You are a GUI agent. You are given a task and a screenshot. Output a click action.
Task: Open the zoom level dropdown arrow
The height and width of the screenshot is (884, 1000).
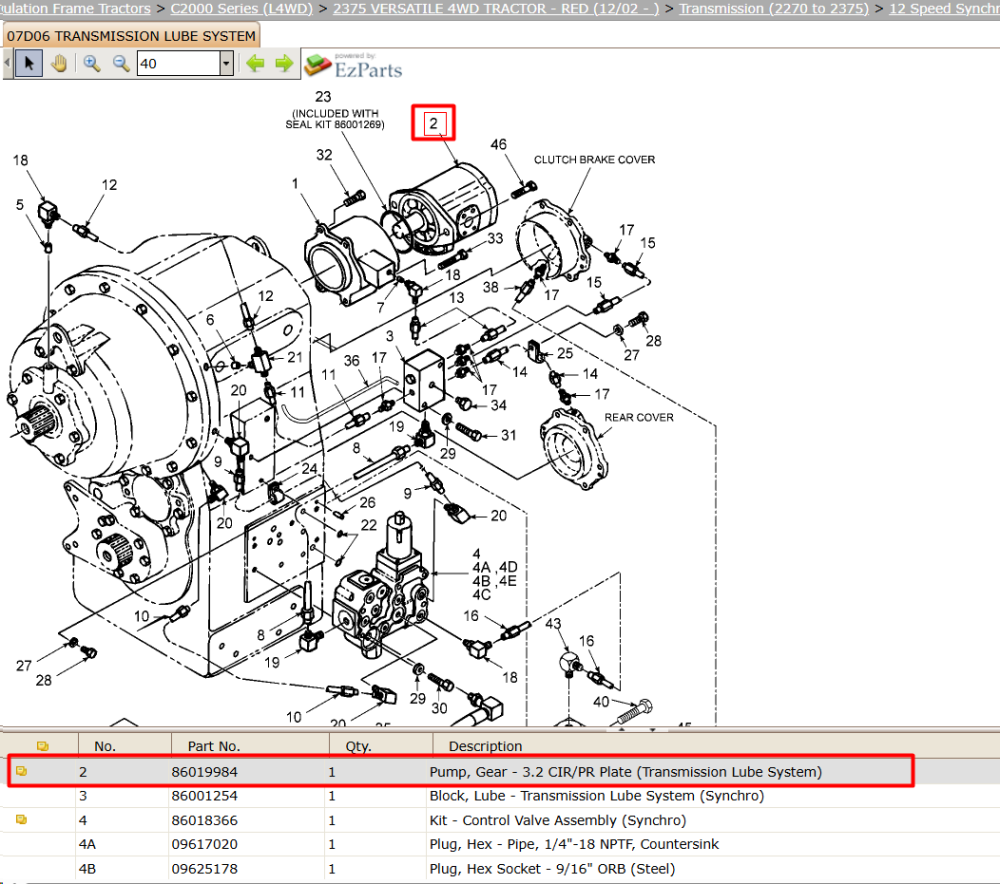coord(226,63)
